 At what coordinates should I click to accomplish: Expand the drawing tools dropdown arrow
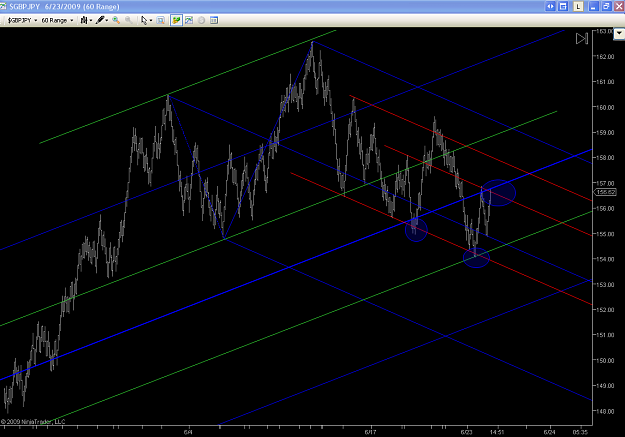click(x=107, y=20)
